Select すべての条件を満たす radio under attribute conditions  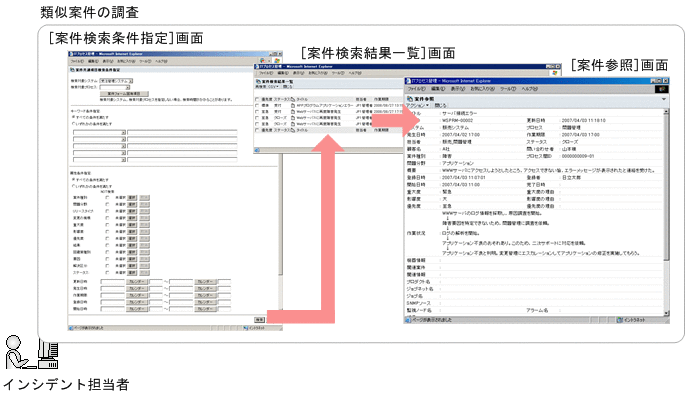pos(73,180)
